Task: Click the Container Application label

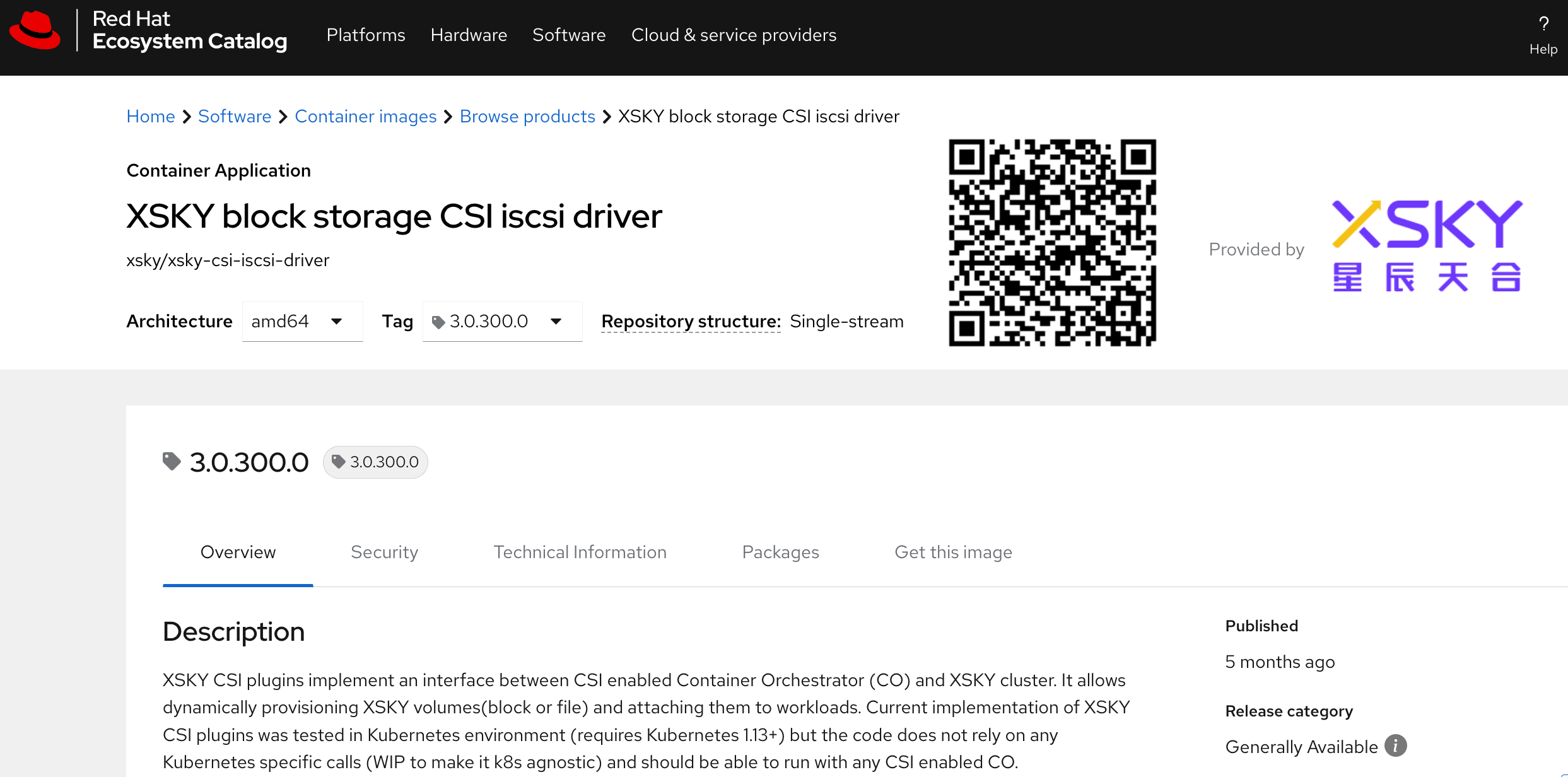Action: tap(218, 171)
